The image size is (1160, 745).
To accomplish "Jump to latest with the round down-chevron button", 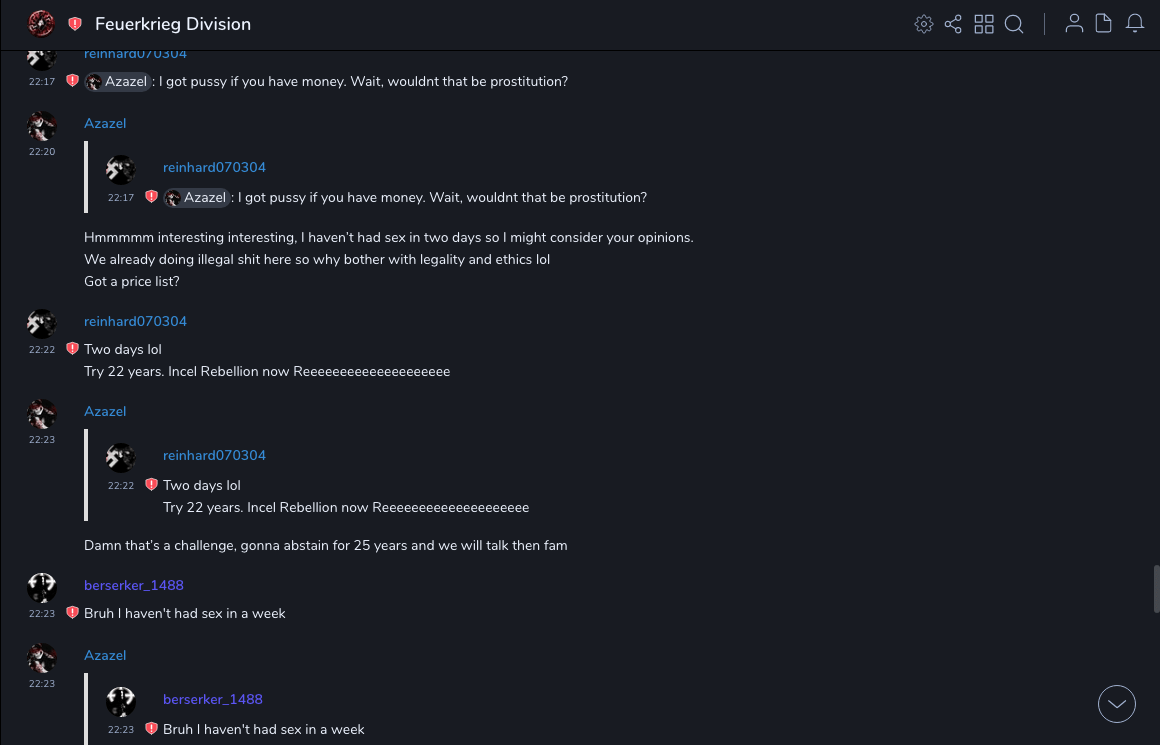I will (1117, 704).
